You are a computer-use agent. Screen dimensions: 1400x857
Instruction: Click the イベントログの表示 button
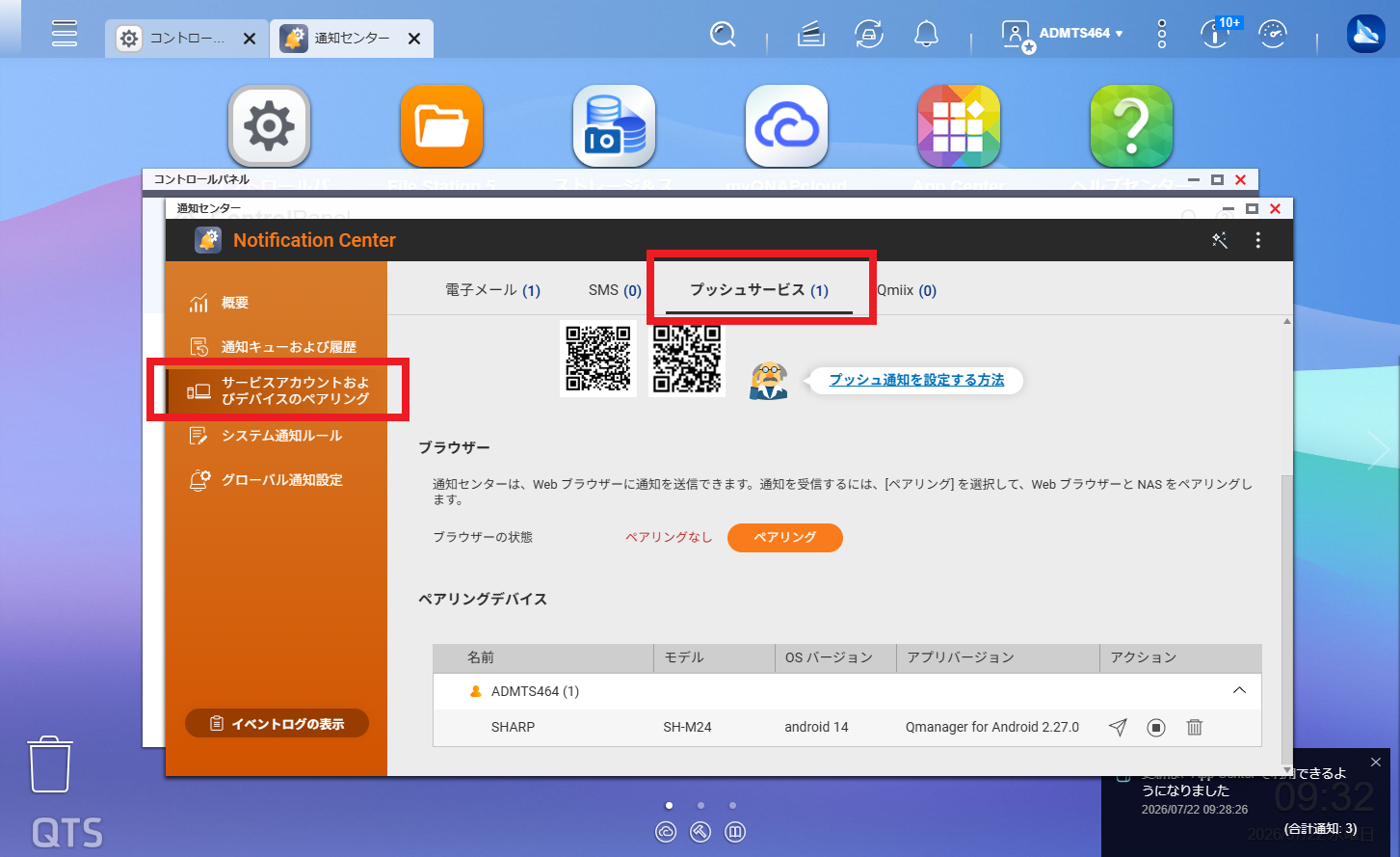pos(277,723)
